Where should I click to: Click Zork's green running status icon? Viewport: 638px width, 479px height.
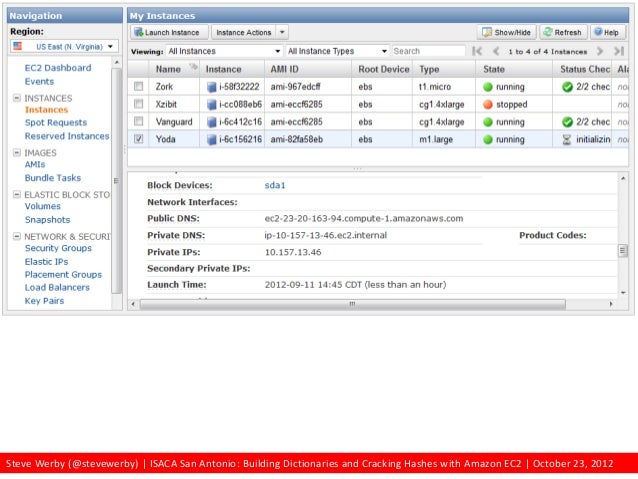[487, 87]
